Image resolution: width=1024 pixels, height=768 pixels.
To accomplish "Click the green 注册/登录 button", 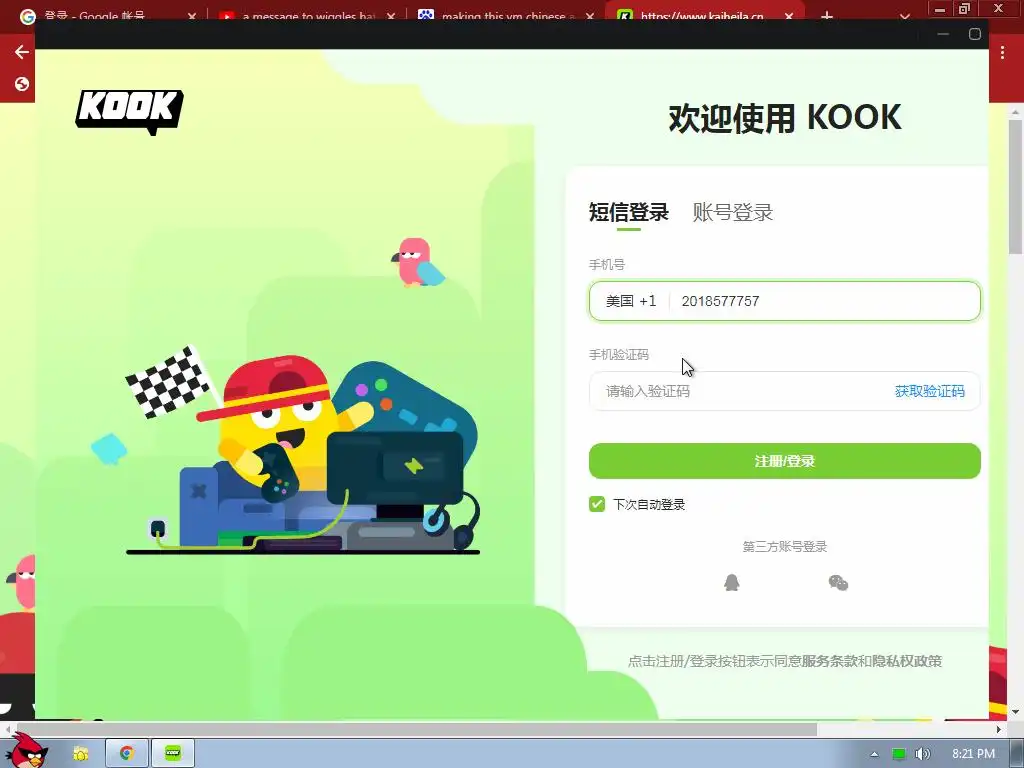I will tap(784, 461).
